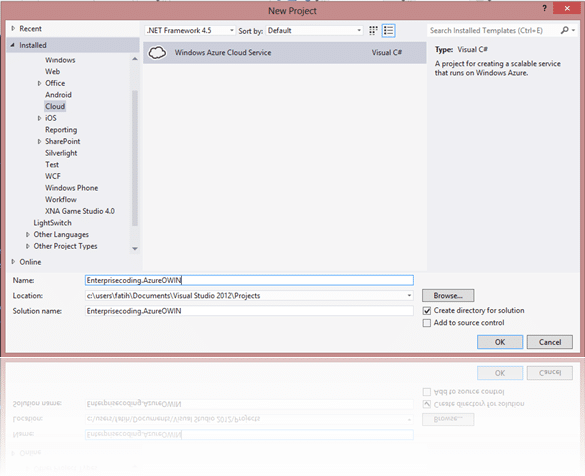Open the .NET Framework 4.5 dropdown
This screenshot has width=585, height=476.
coord(190,31)
